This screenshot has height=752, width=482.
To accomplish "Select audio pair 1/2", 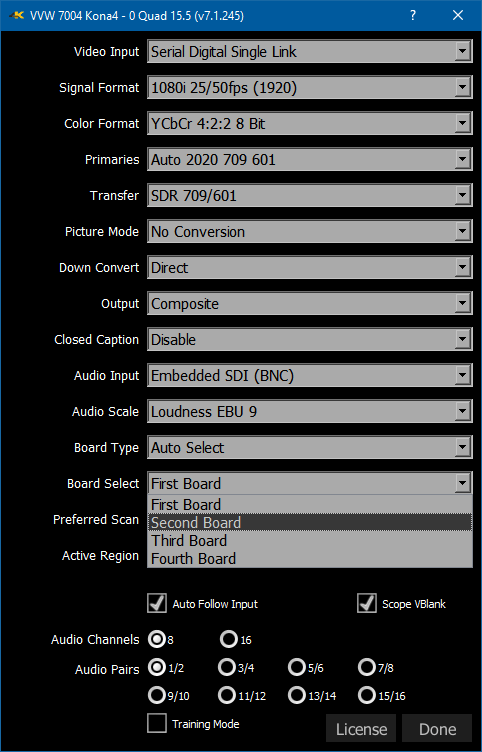I will [x=156, y=667].
